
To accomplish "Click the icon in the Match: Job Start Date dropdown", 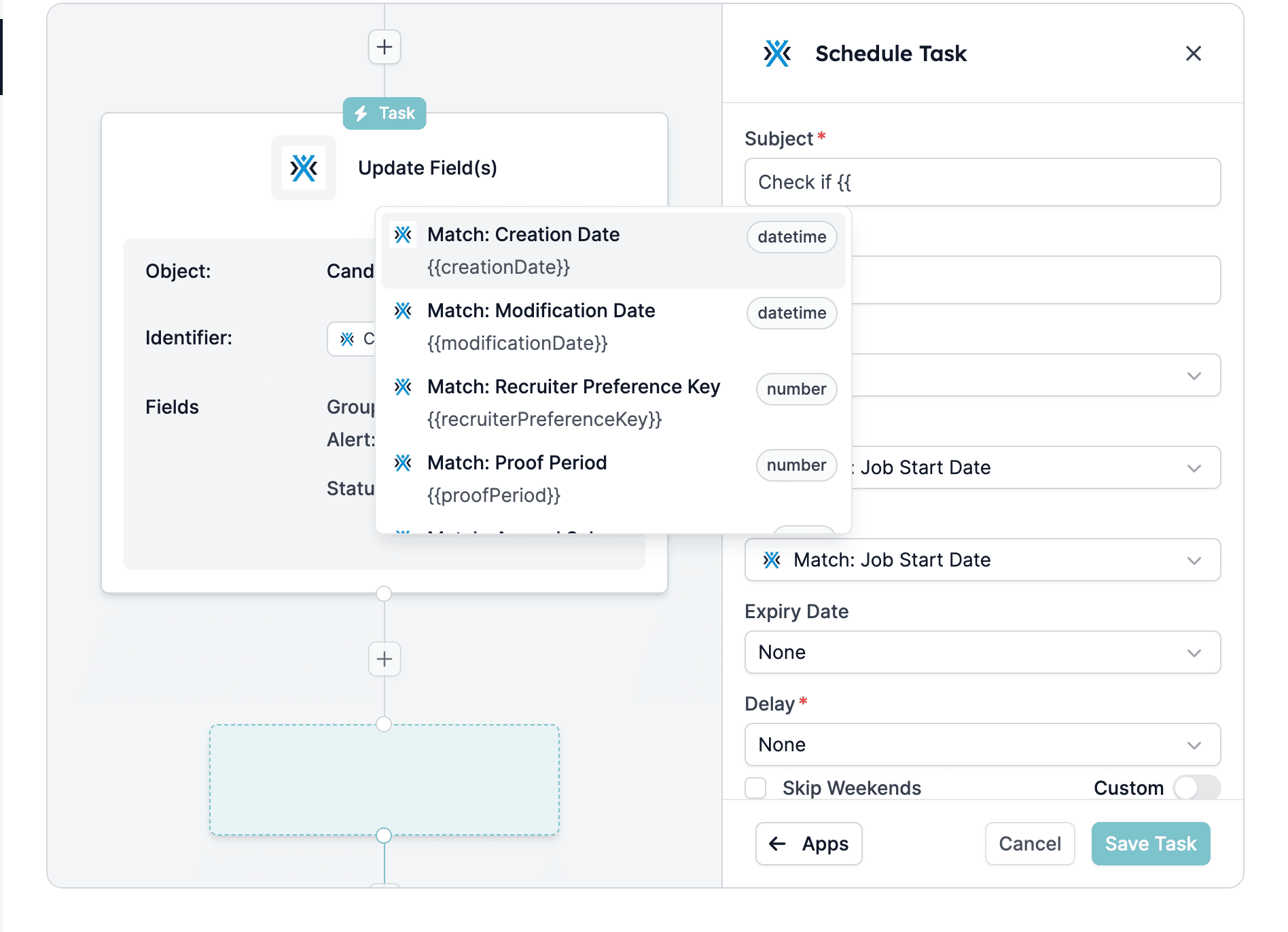I will (x=772, y=560).
